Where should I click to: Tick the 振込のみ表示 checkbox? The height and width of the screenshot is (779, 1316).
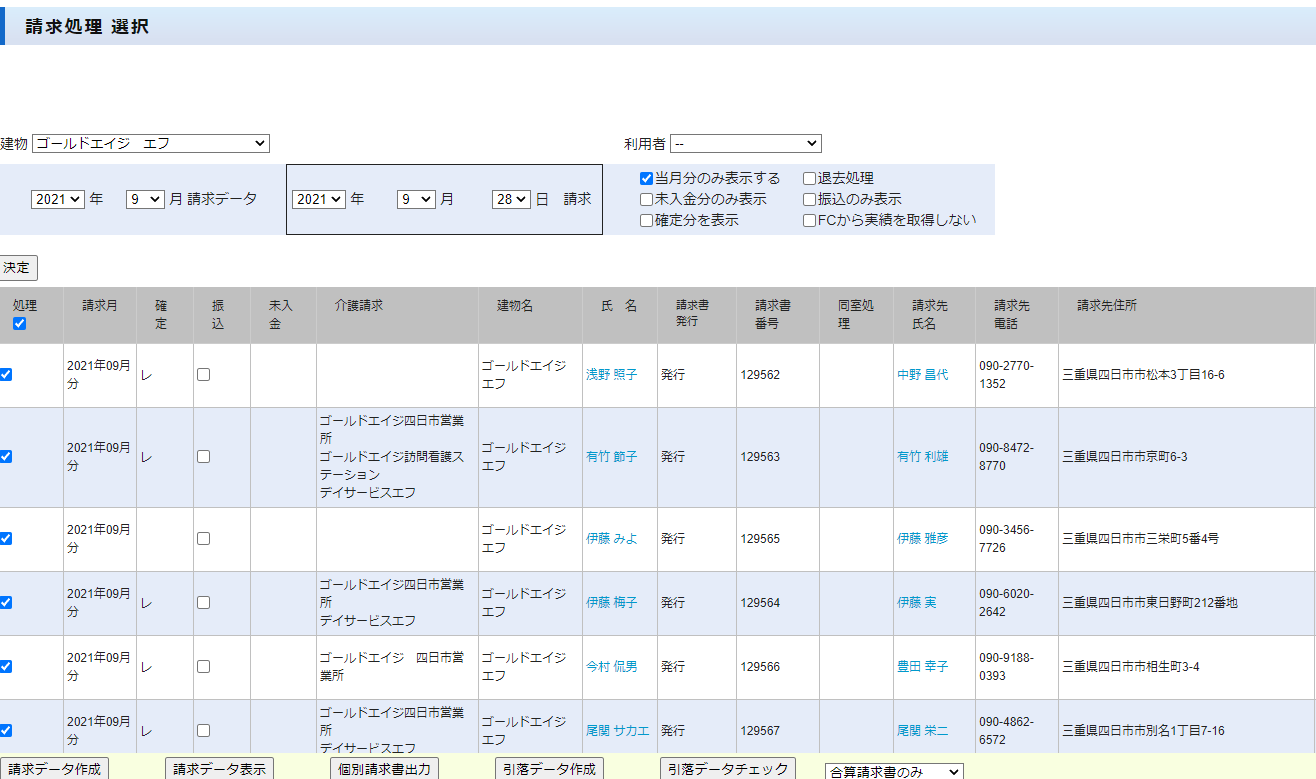click(x=810, y=200)
